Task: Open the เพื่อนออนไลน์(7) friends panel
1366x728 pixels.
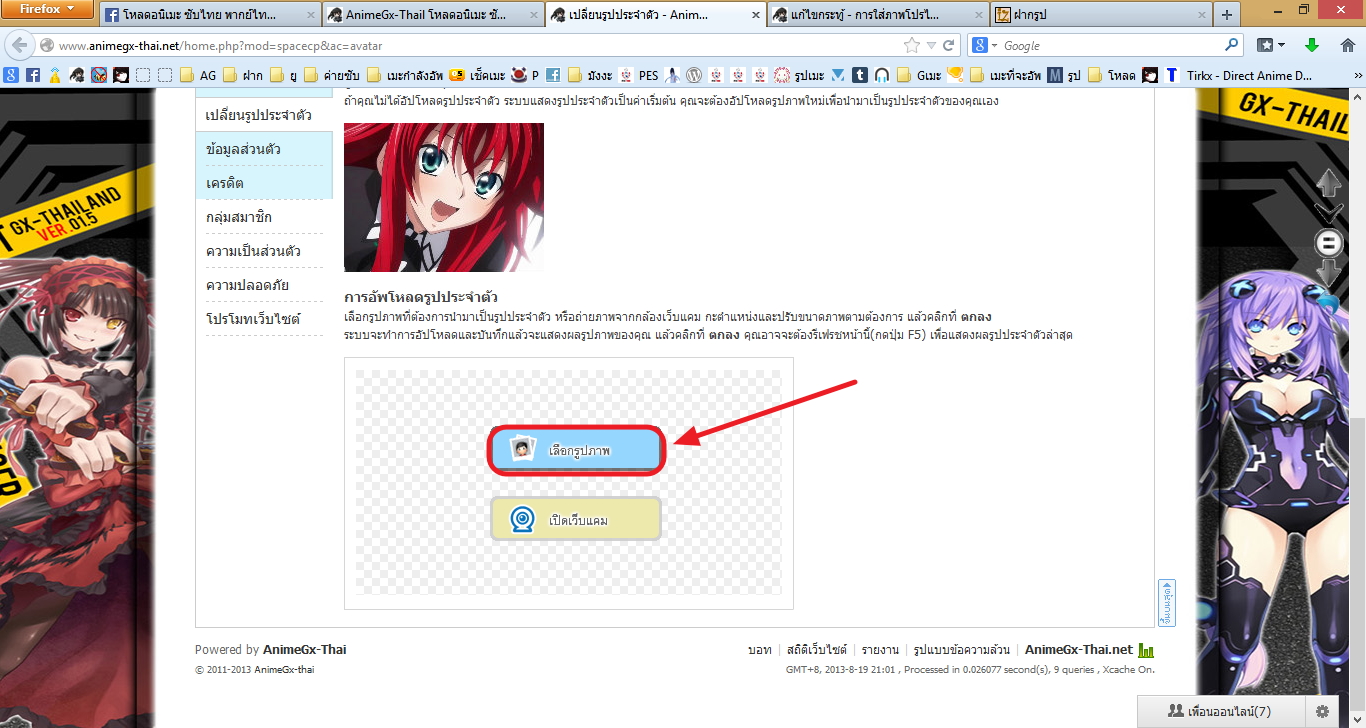Action: pyautogui.click(x=1219, y=711)
